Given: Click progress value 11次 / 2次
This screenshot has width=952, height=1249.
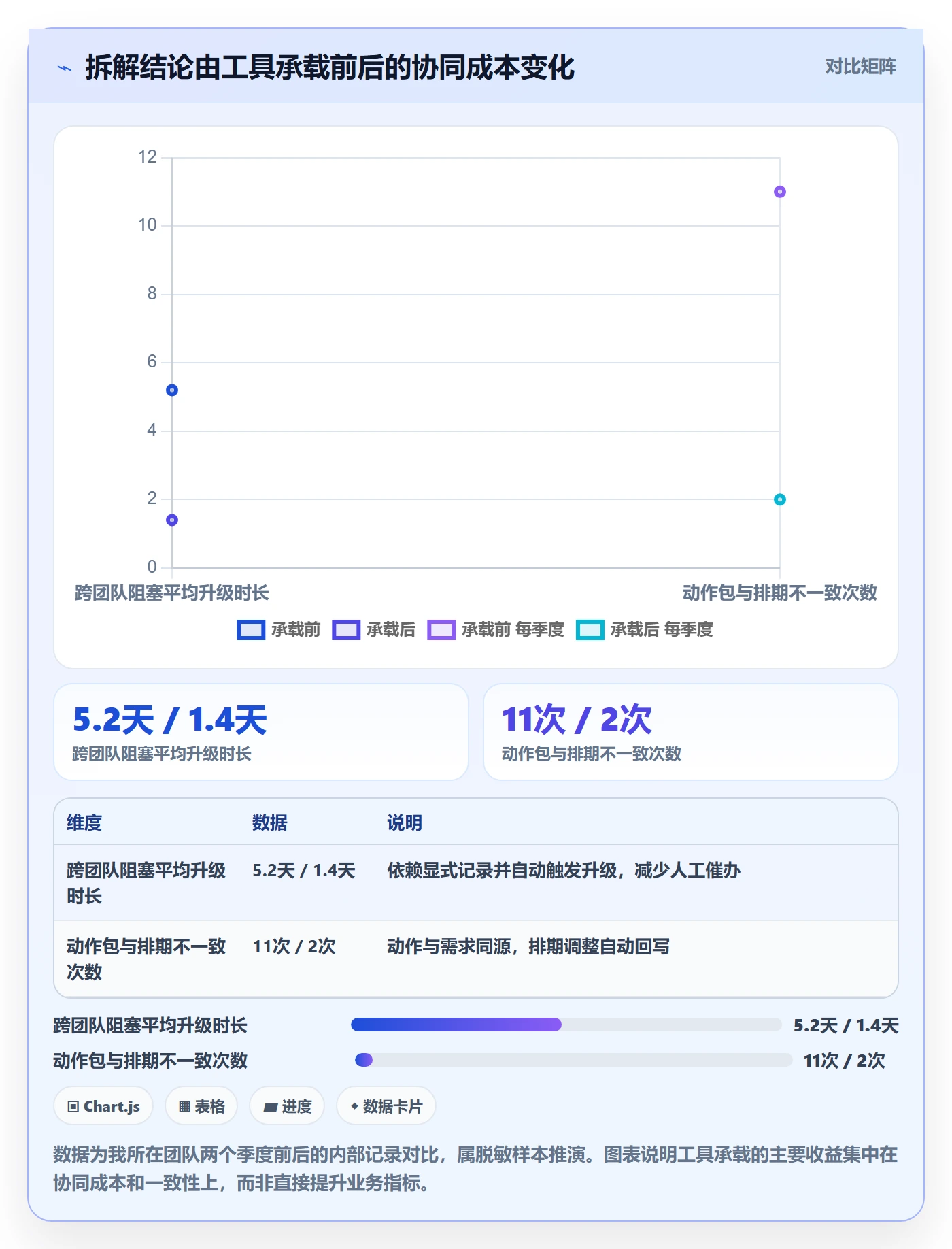Looking at the screenshot, I should [x=845, y=1061].
